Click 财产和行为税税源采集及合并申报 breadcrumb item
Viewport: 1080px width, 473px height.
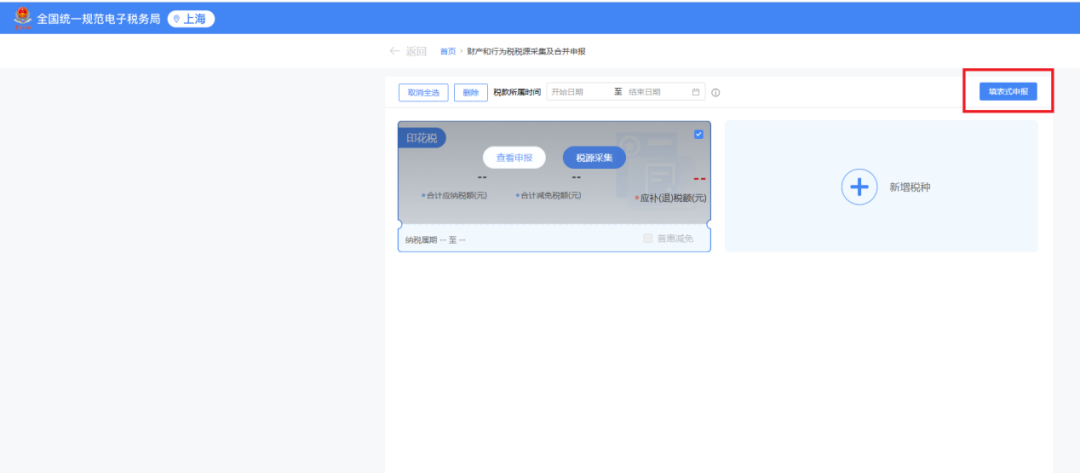pos(526,51)
